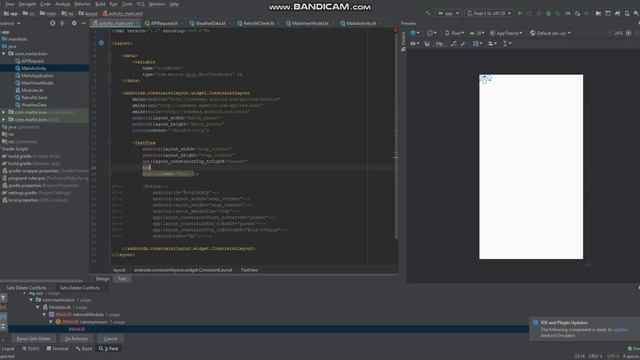The width and height of the screenshot is (640, 360).
Task: Hide the Project panel with the minus icon
Action: point(83,23)
